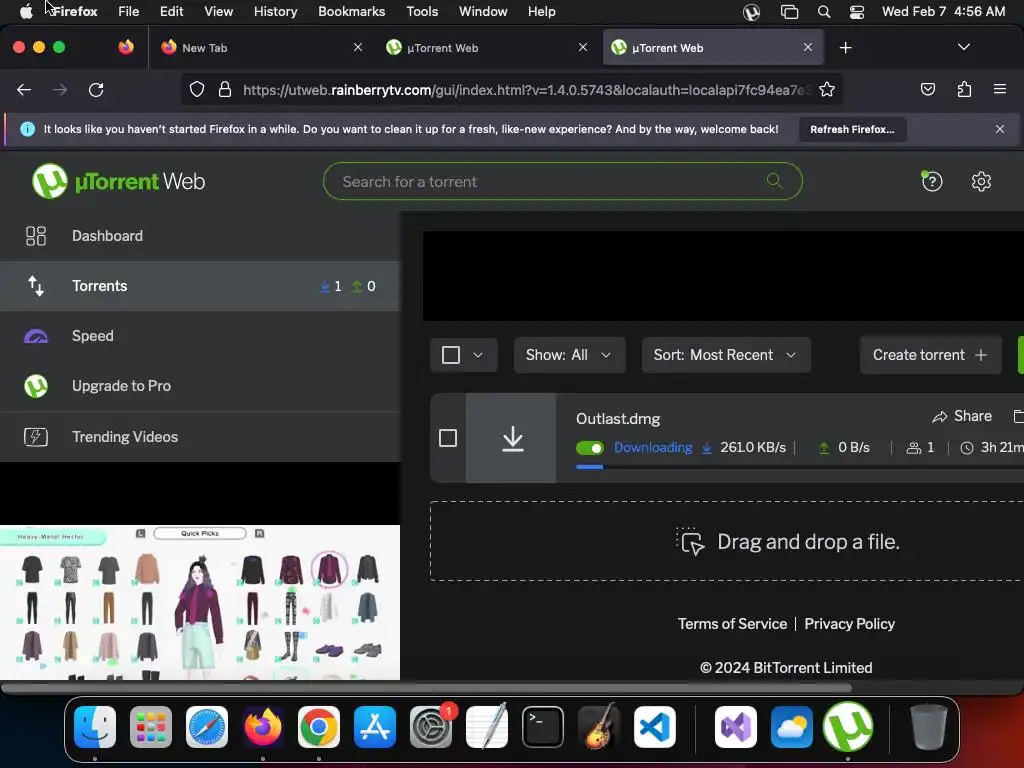Open the Sort: Most Recent dropdown
This screenshot has width=1024, height=768.
tap(726, 355)
